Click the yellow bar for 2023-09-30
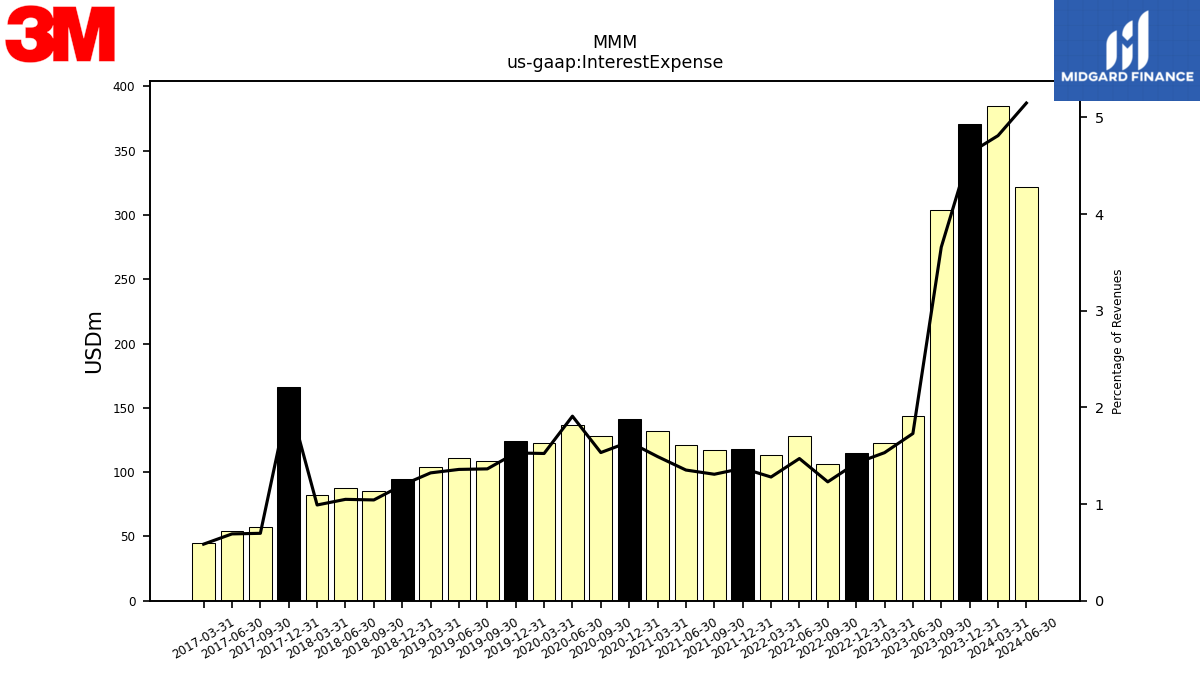Viewport: 1200px width, 675px height. (941, 406)
